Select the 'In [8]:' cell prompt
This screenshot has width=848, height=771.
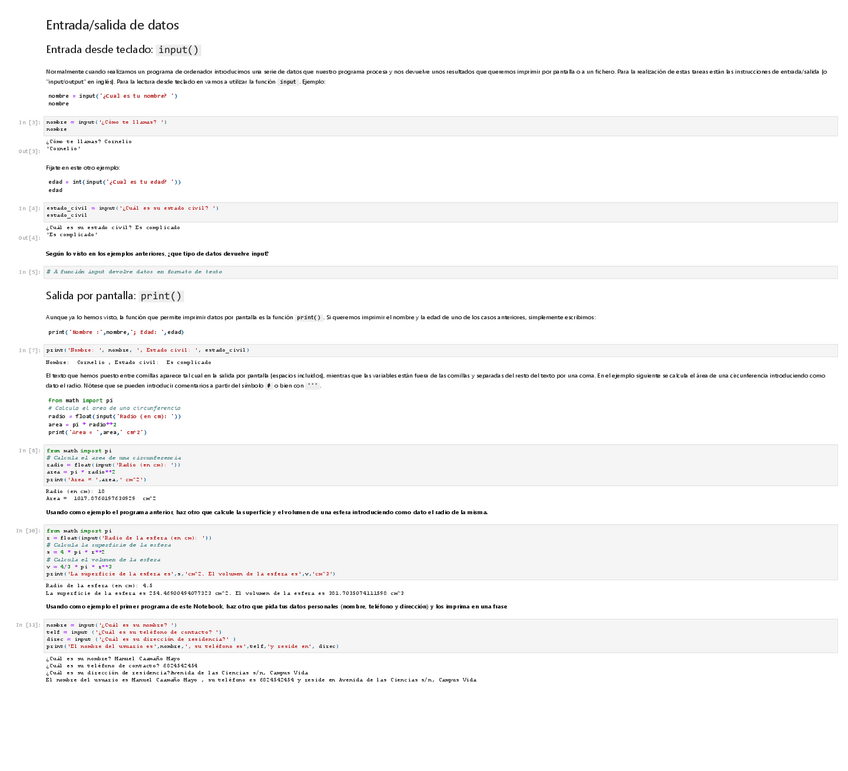pos(29,451)
